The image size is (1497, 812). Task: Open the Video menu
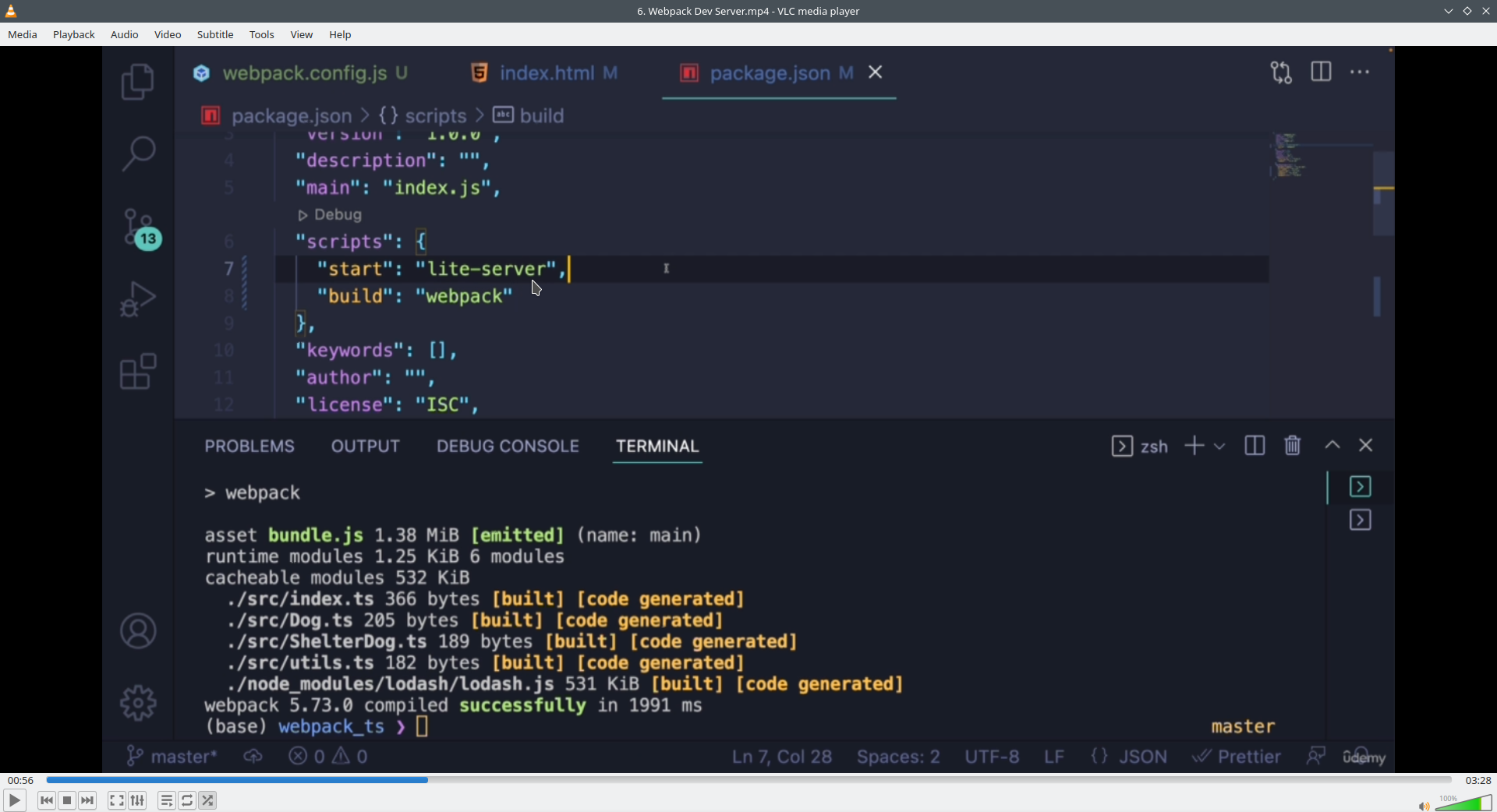[x=168, y=34]
